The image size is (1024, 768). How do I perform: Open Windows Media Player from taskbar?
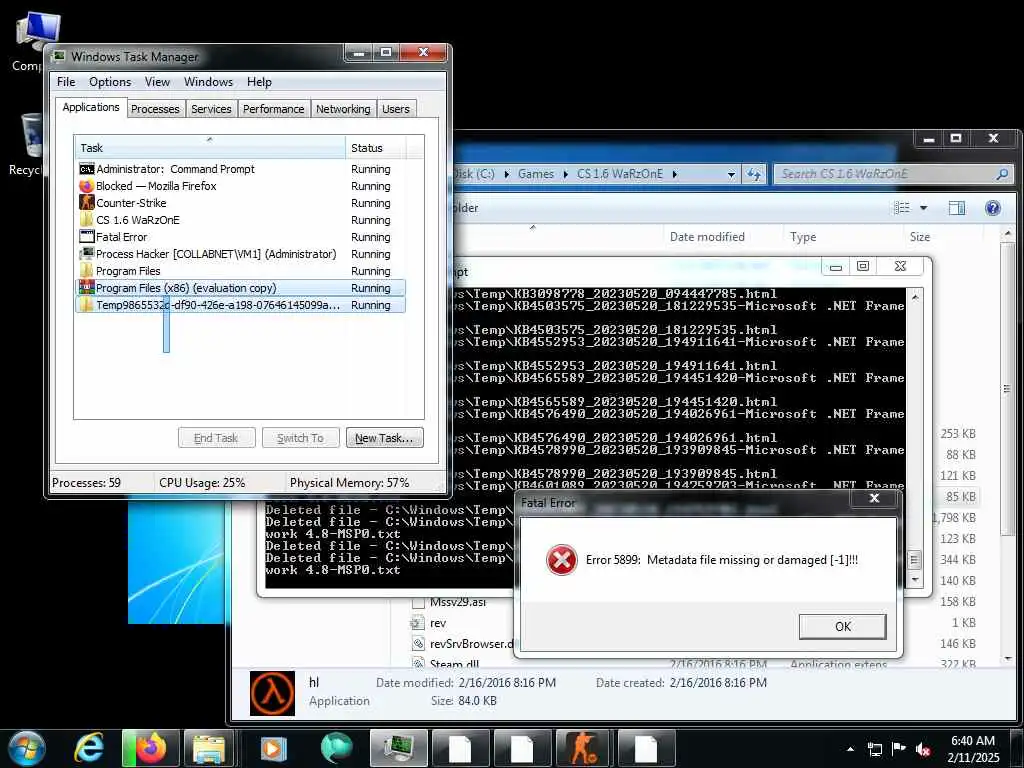click(x=274, y=748)
